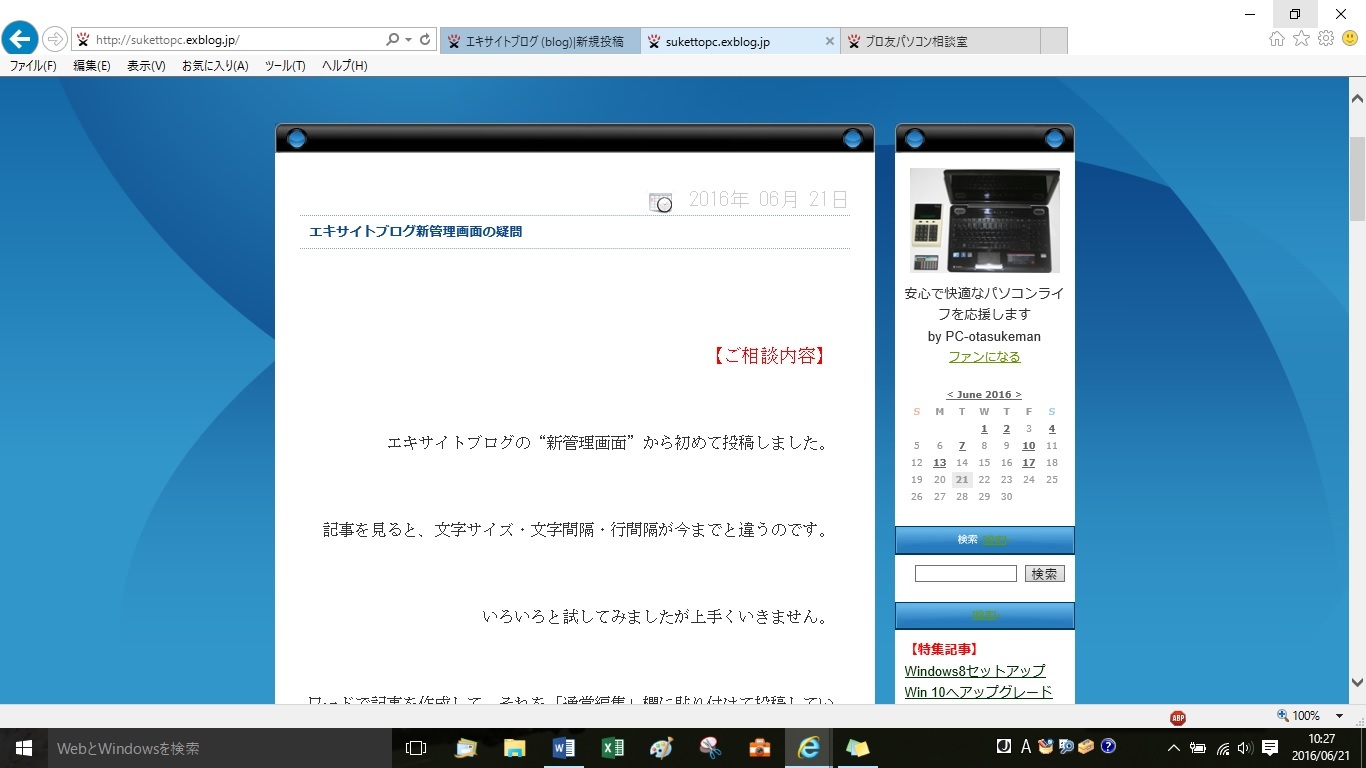The image size is (1366, 768).
Task: Click the search magnifier in address bar
Action: (392, 40)
